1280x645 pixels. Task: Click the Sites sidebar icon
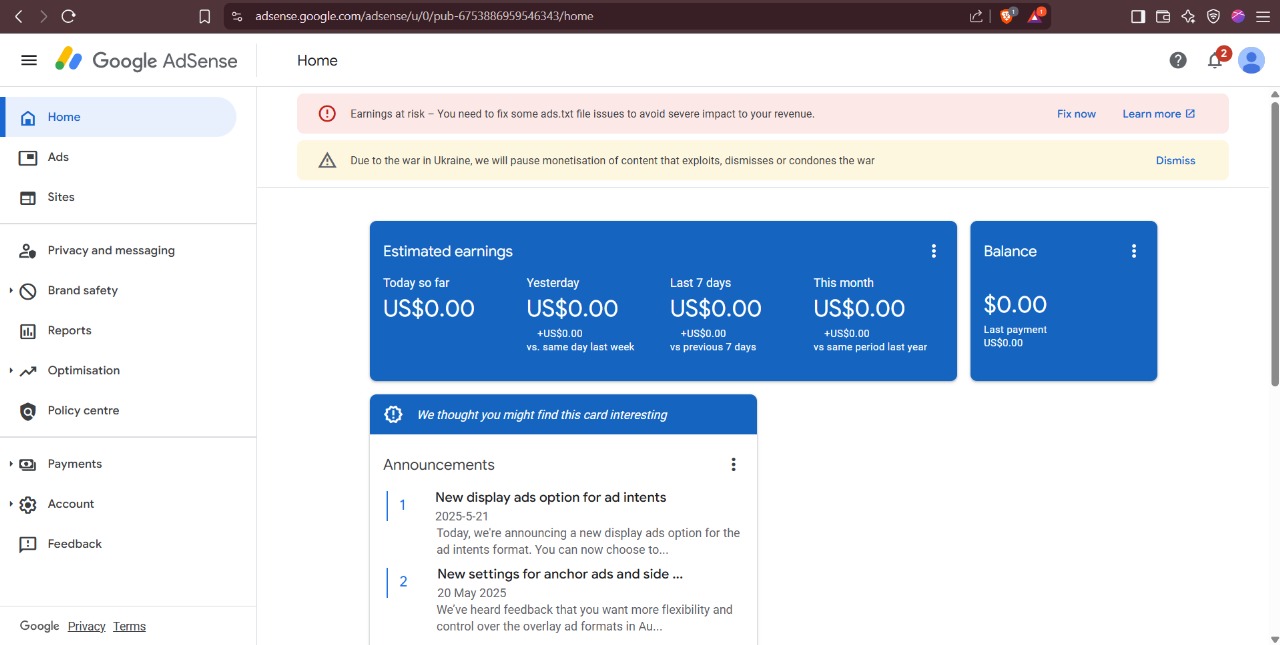point(28,197)
